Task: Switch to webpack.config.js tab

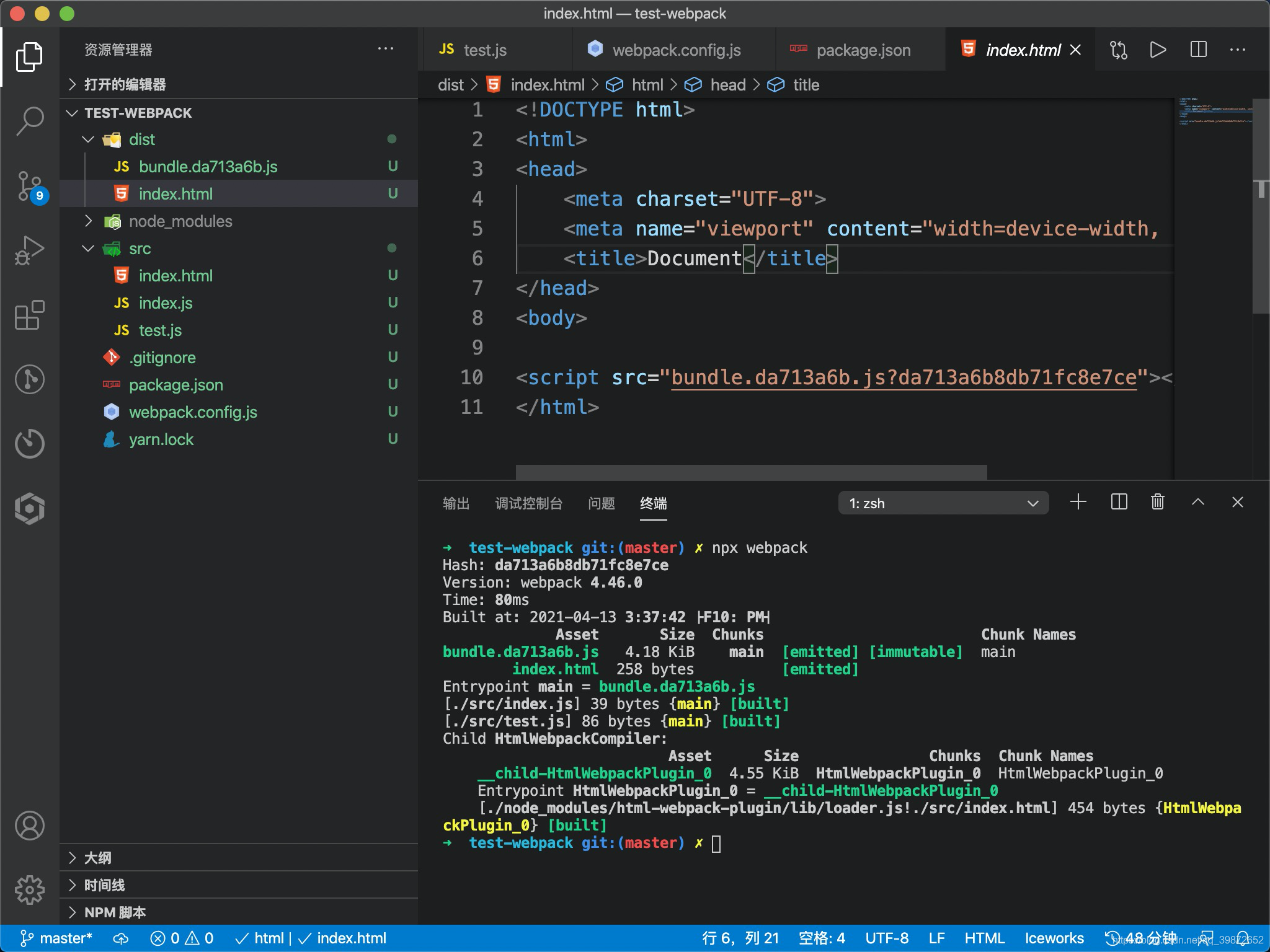Action: point(673,50)
